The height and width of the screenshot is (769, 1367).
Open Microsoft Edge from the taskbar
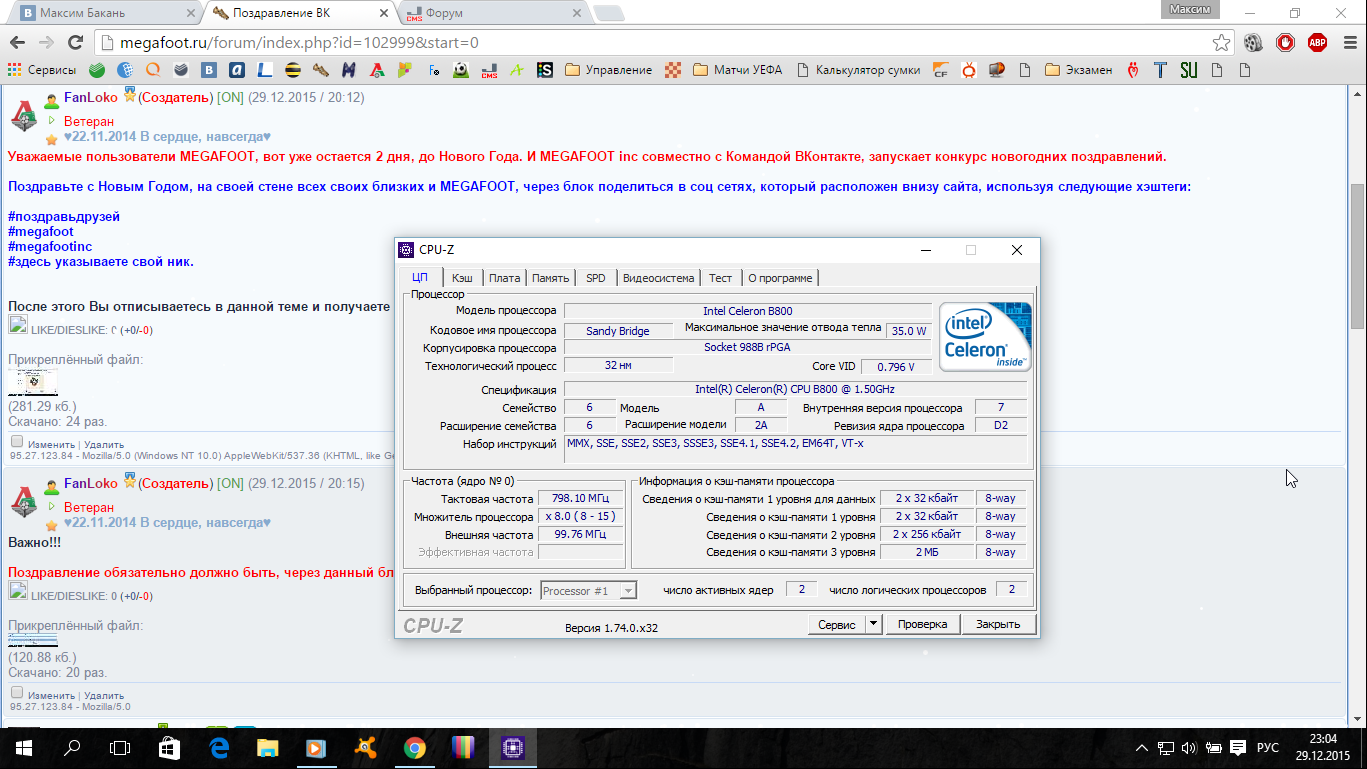coord(219,748)
